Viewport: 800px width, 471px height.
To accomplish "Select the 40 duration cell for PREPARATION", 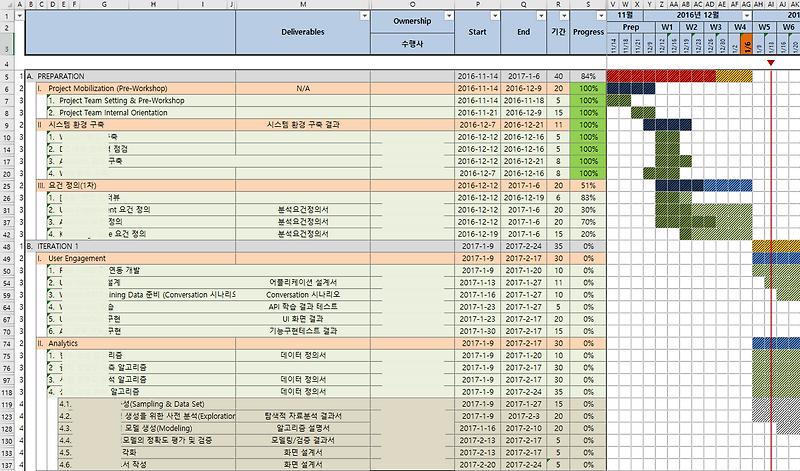I will click(558, 76).
